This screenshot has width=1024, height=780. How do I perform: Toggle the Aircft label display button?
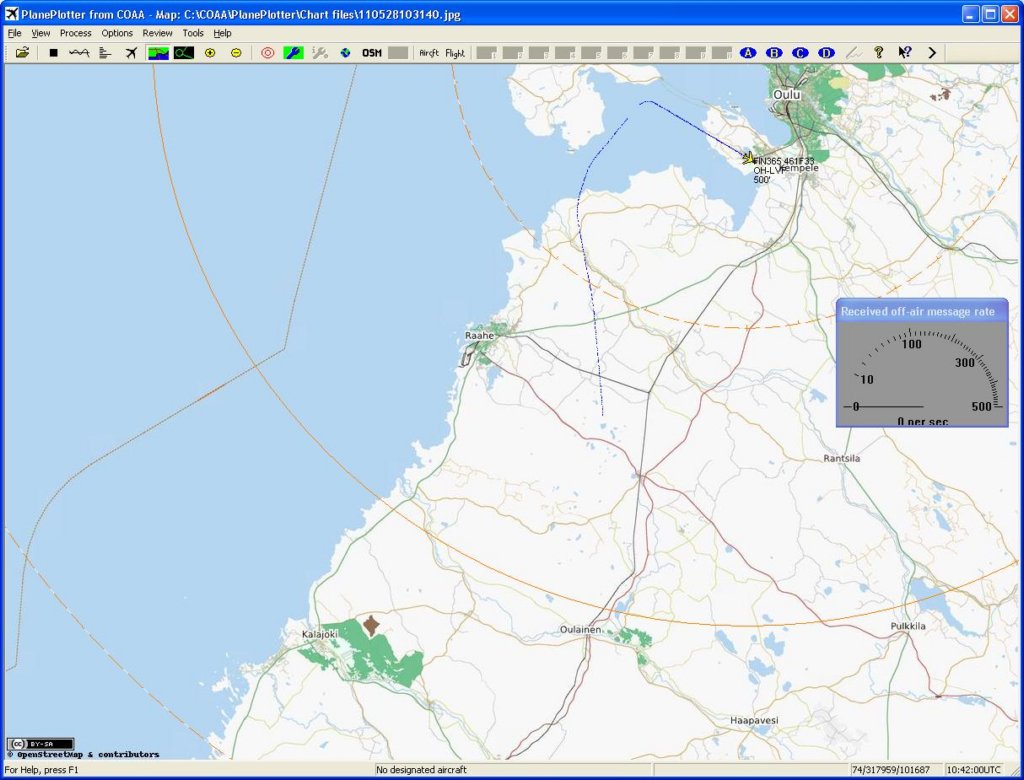(x=429, y=53)
